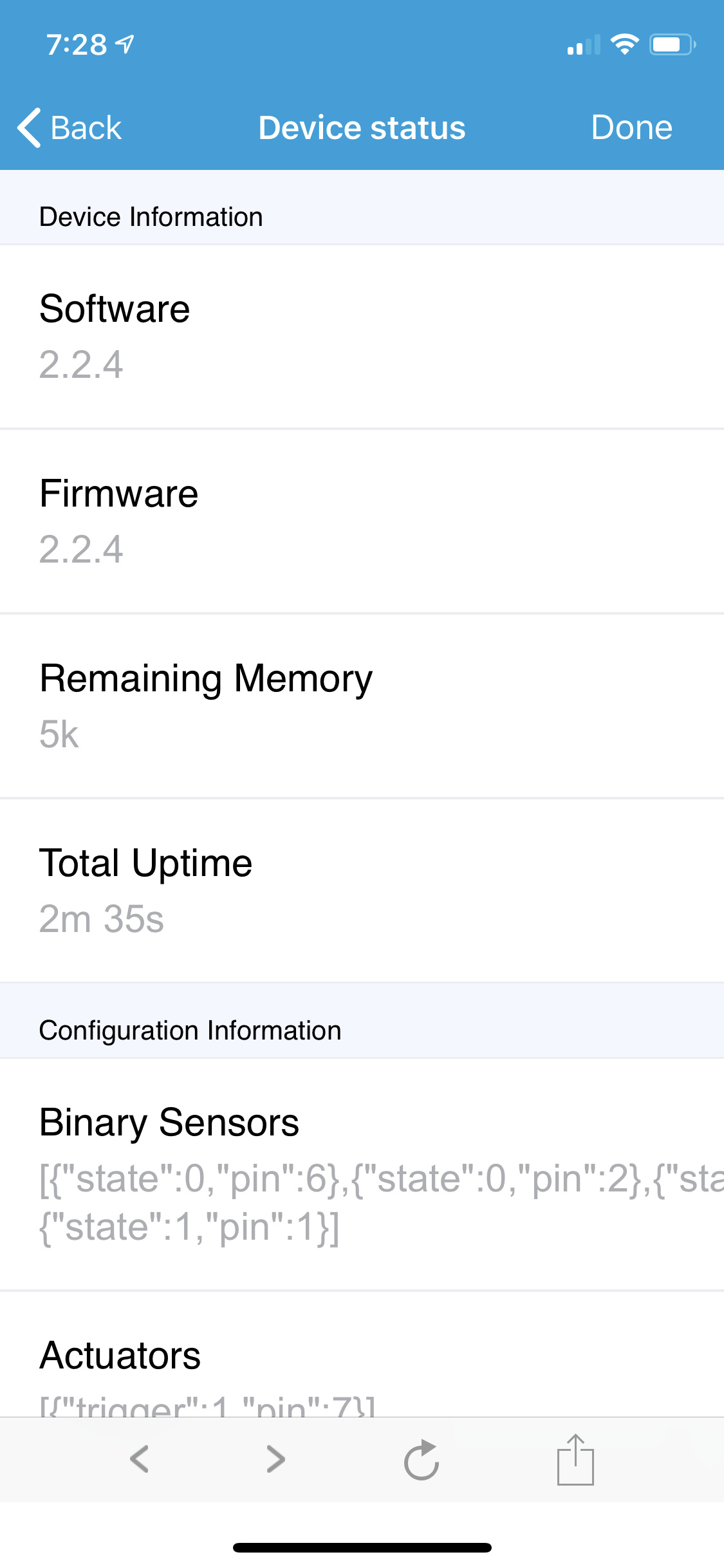Open the share sheet icon

pyautogui.click(x=575, y=1460)
